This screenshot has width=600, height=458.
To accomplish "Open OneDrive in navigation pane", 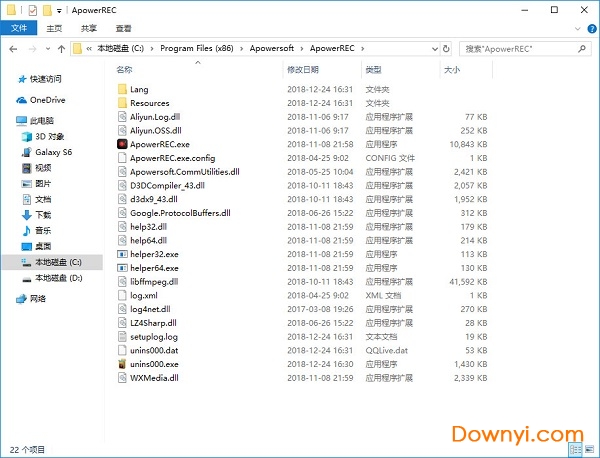I will pos(41,100).
